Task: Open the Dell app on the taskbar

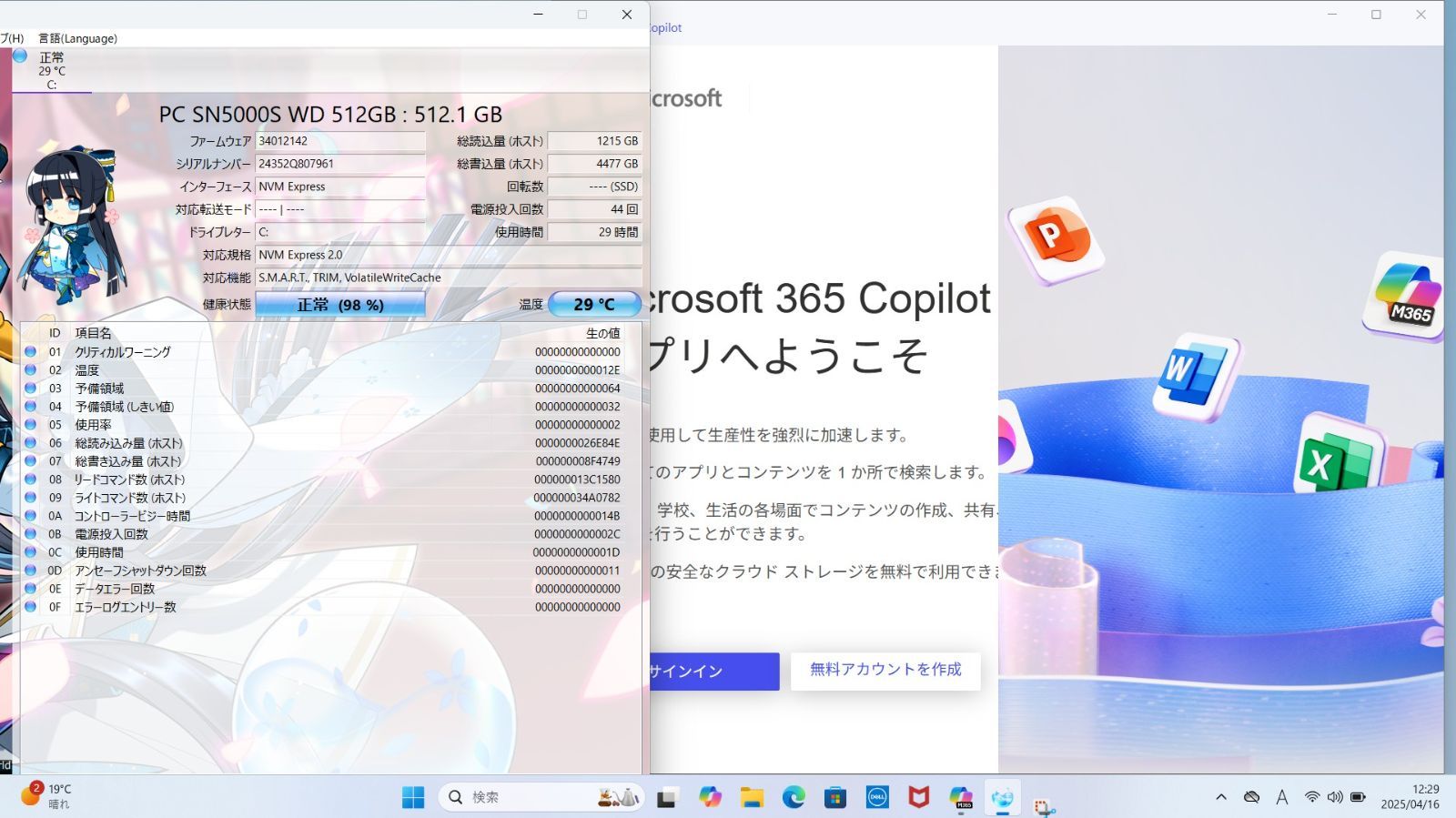Action: pos(877,797)
